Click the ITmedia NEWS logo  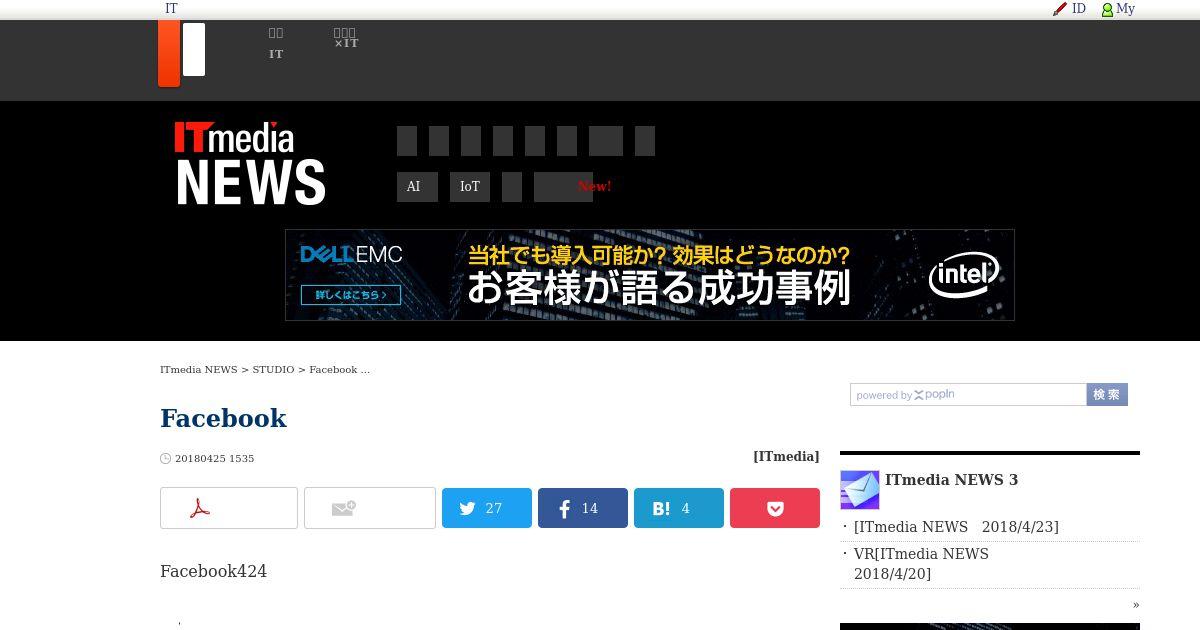250,164
